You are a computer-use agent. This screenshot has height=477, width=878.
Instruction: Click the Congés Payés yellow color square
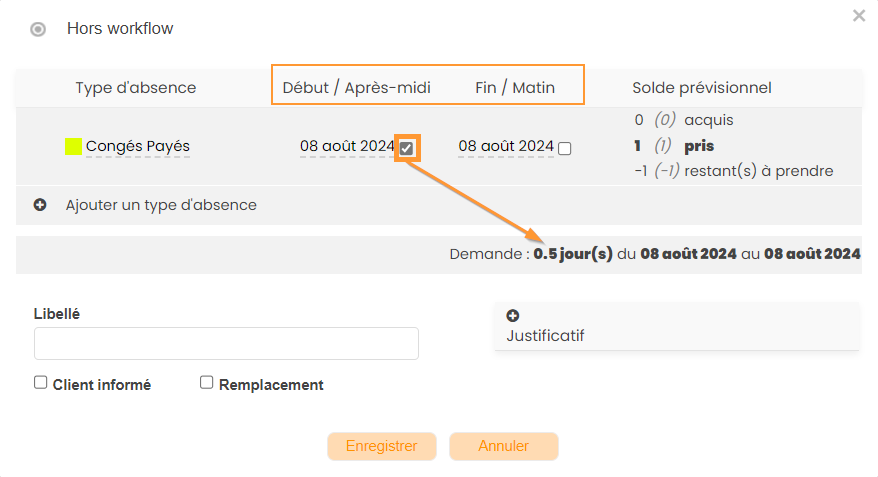pos(73,147)
